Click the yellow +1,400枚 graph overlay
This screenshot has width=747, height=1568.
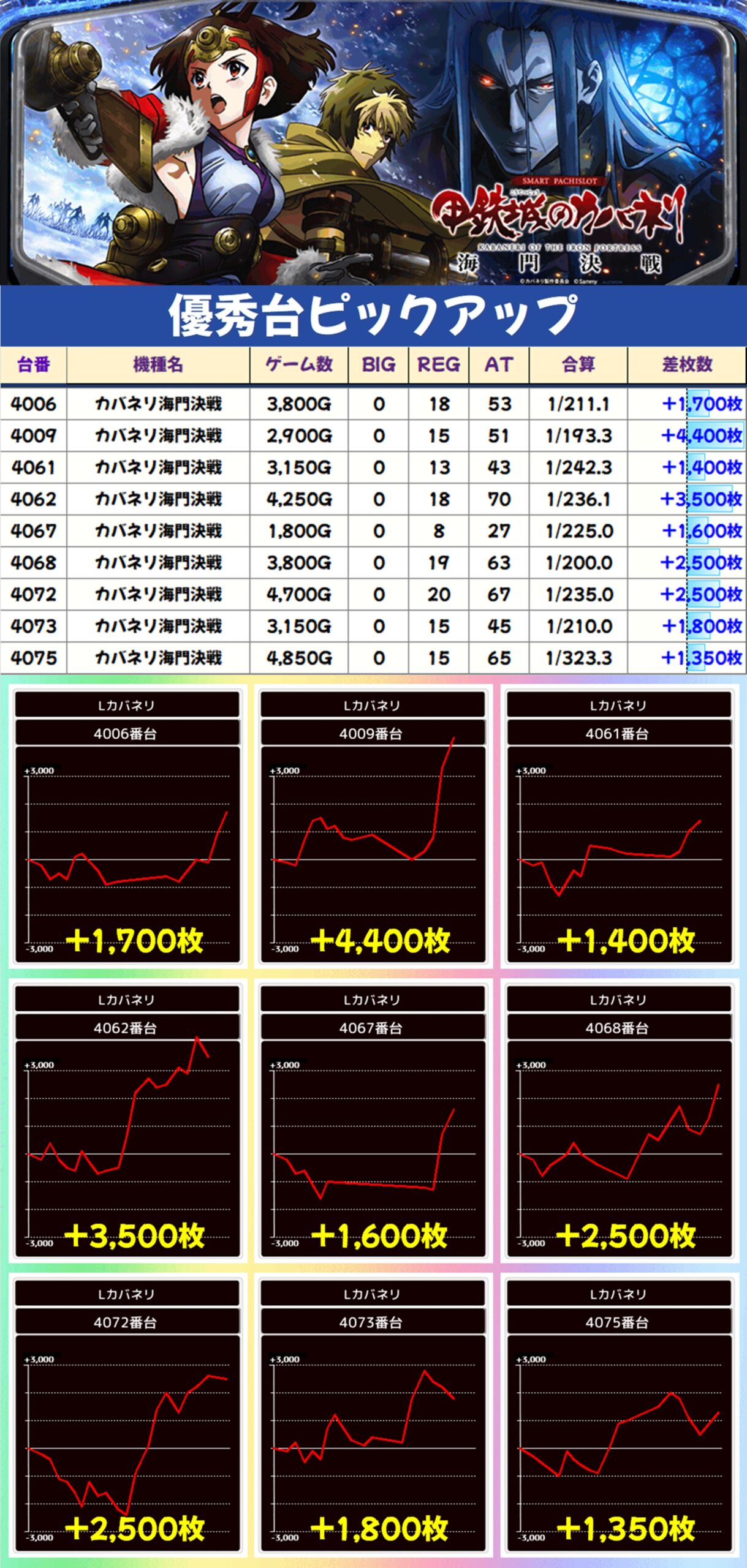point(626,941)
